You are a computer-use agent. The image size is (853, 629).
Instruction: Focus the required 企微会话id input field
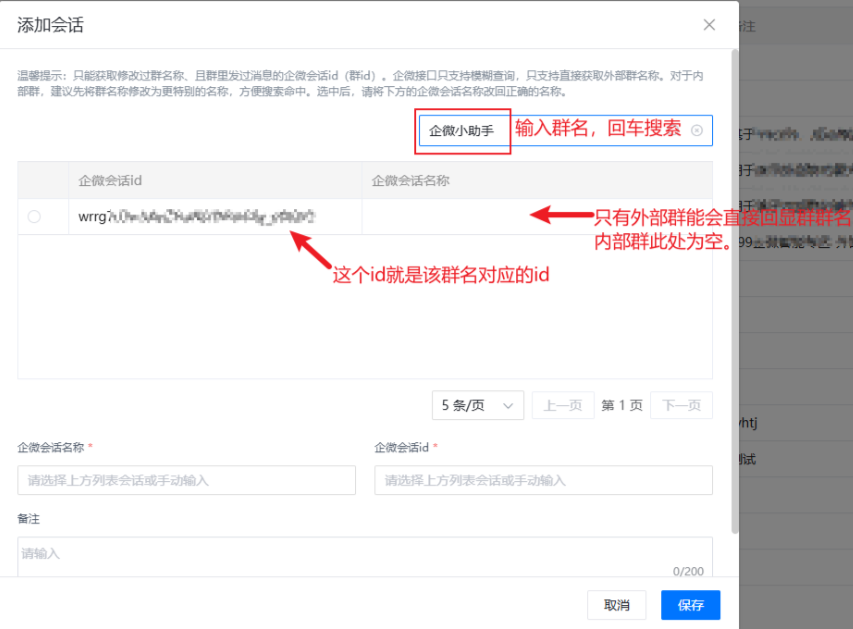543,480
